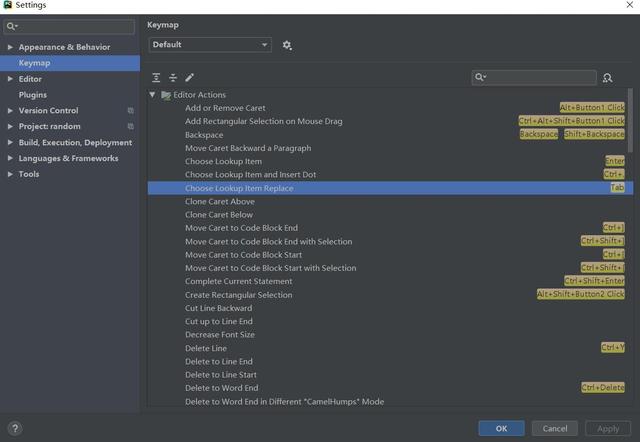Open the Default keymap dropdown

pyautogui.click(x=210, y=44)
